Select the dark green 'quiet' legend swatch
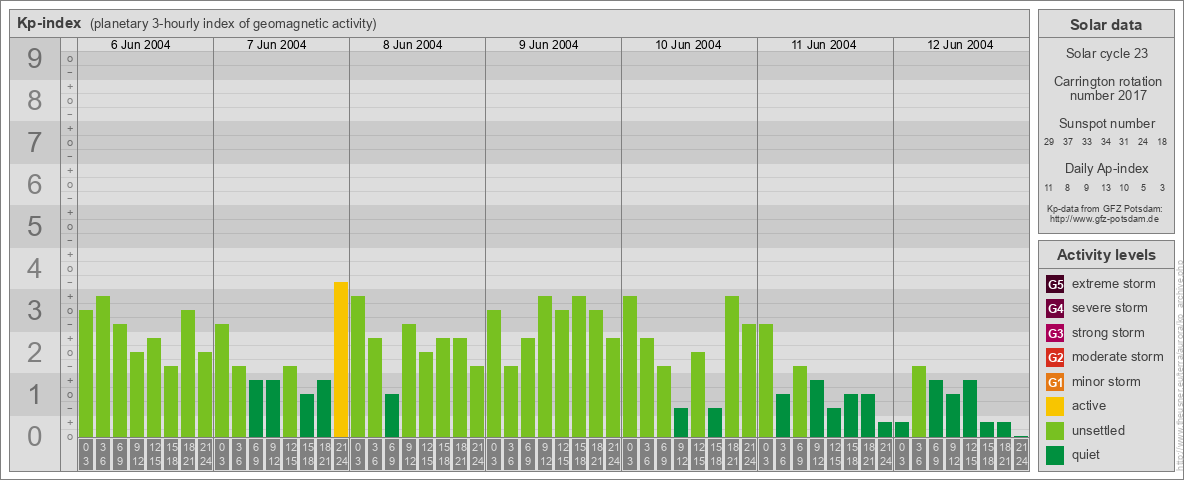Screen dimensions: 1184x480 [x=1055, y=454]
